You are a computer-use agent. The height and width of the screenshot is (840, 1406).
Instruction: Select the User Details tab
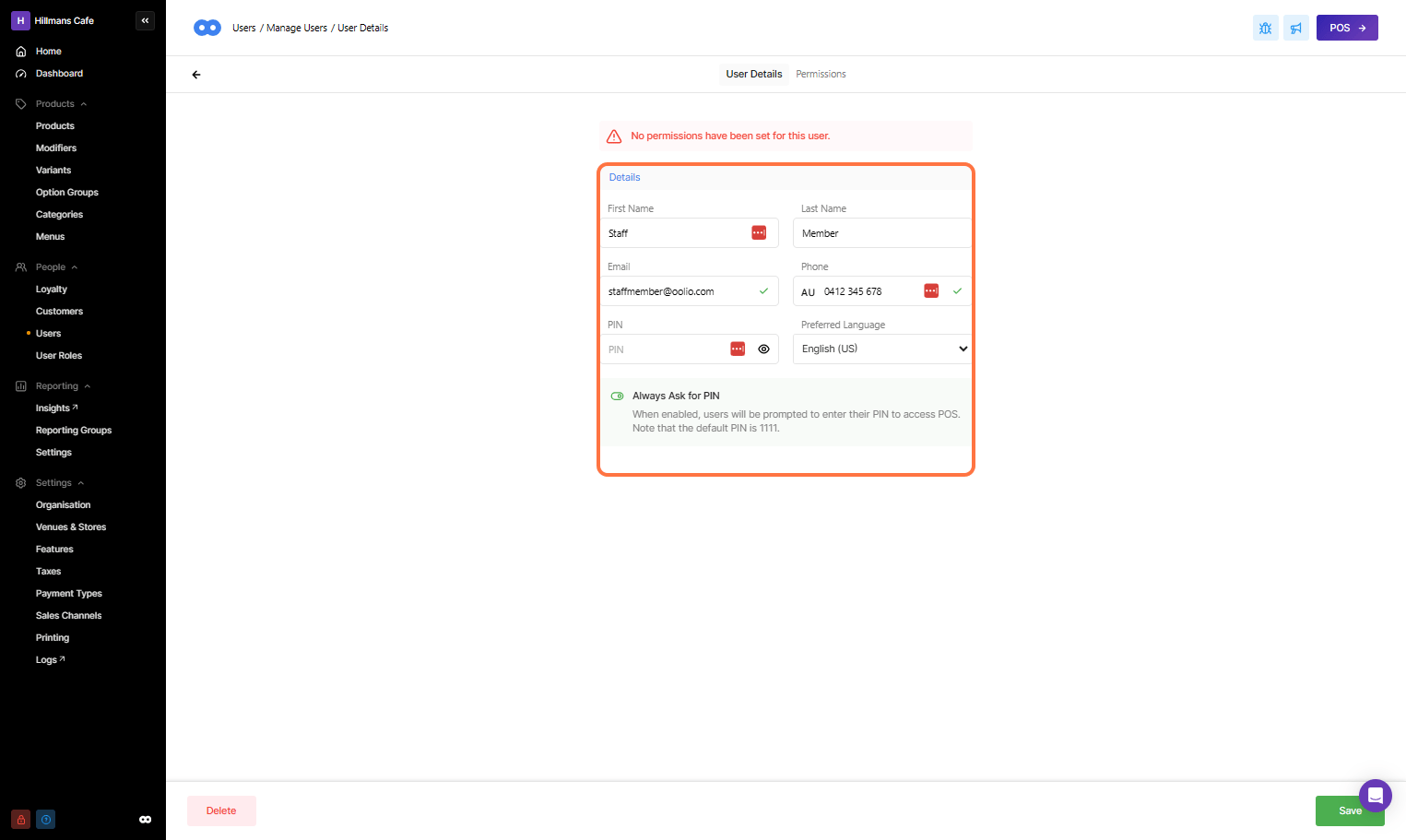(x=753, y=74)
